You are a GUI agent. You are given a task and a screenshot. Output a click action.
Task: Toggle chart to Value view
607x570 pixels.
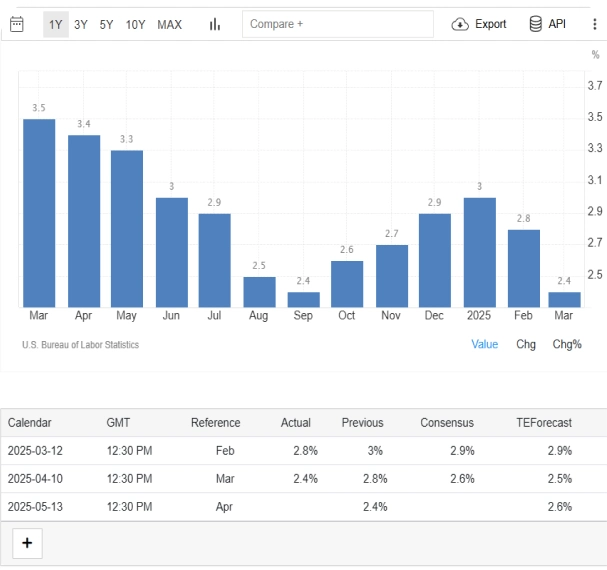[x=484, y=344]
